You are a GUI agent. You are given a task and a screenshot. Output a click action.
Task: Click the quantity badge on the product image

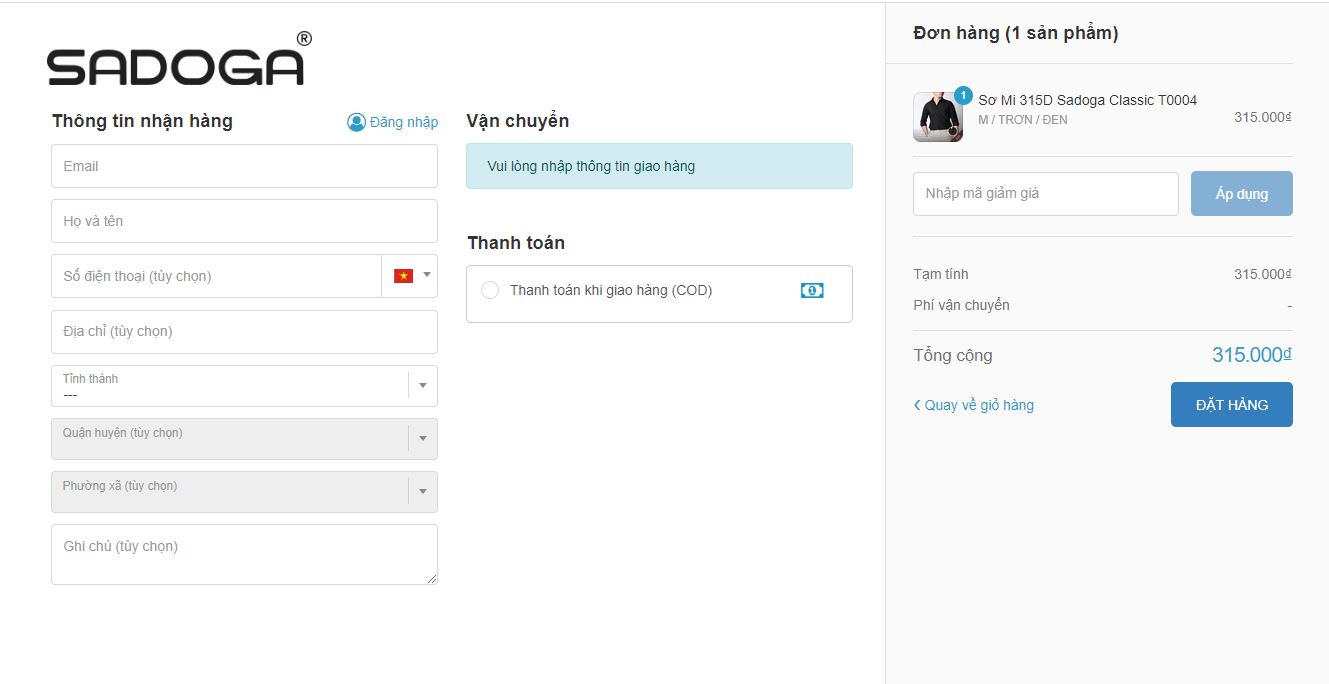click(x=963, y=95)
